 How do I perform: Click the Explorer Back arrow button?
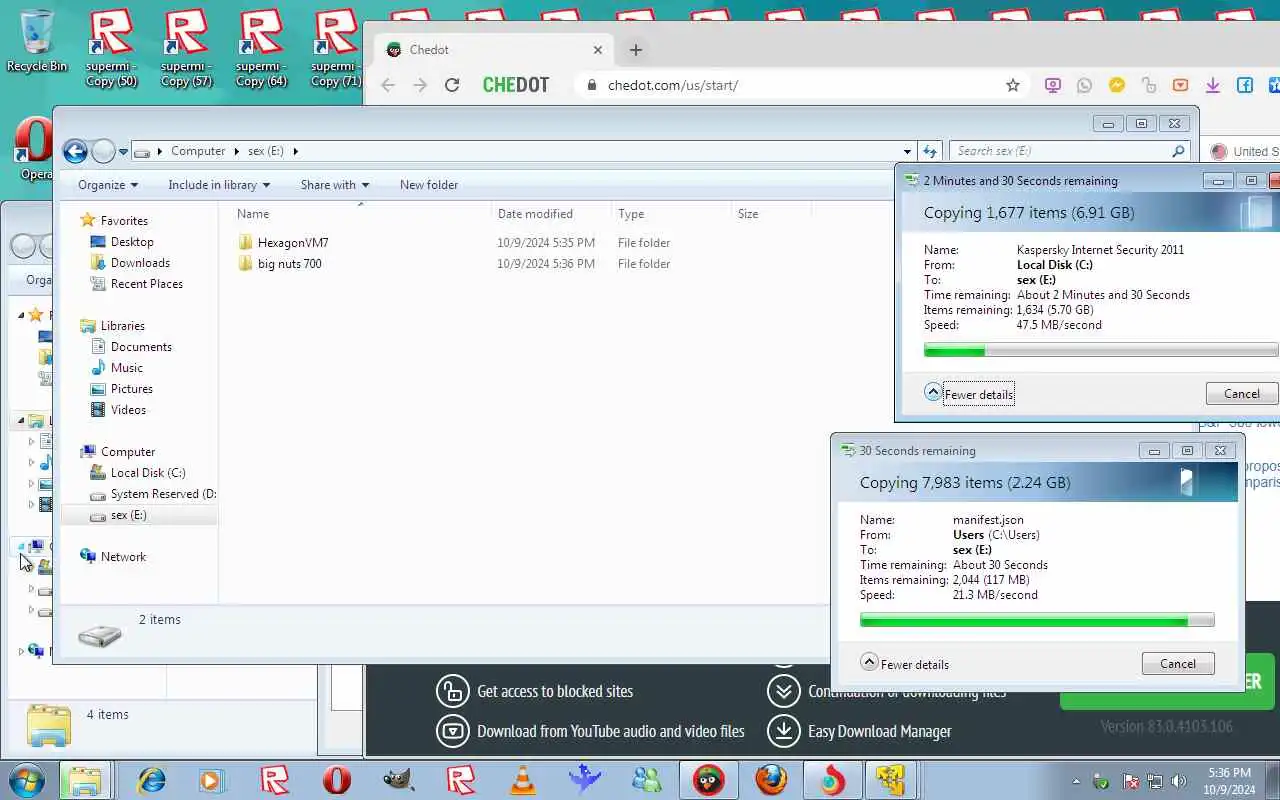[x=75, y=151]
